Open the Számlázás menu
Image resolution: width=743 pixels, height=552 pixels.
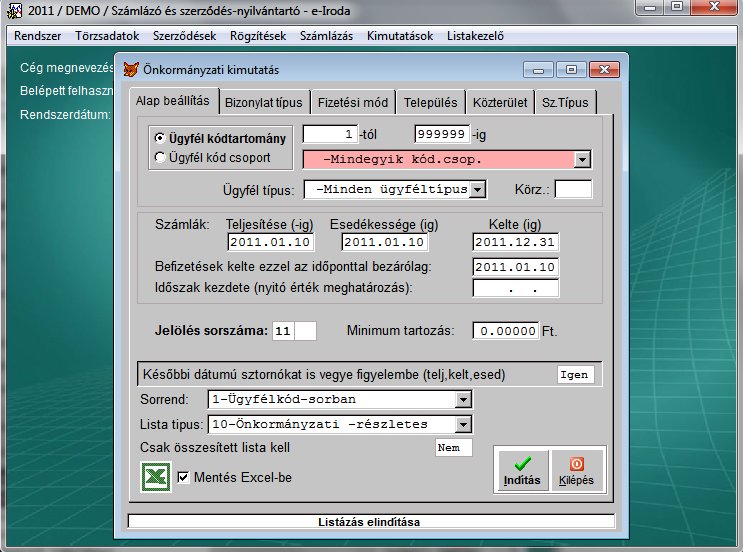coord(328,36)
